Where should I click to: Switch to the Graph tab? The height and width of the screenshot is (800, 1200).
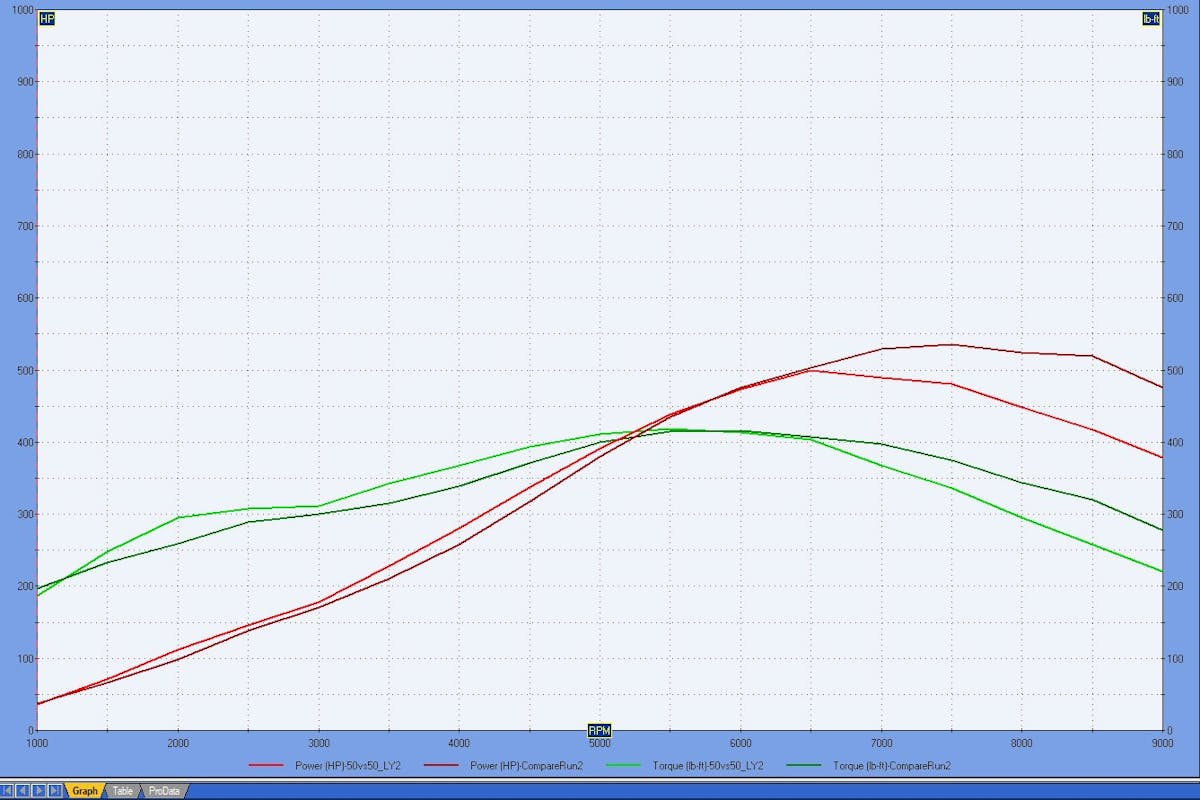[85, 791]
